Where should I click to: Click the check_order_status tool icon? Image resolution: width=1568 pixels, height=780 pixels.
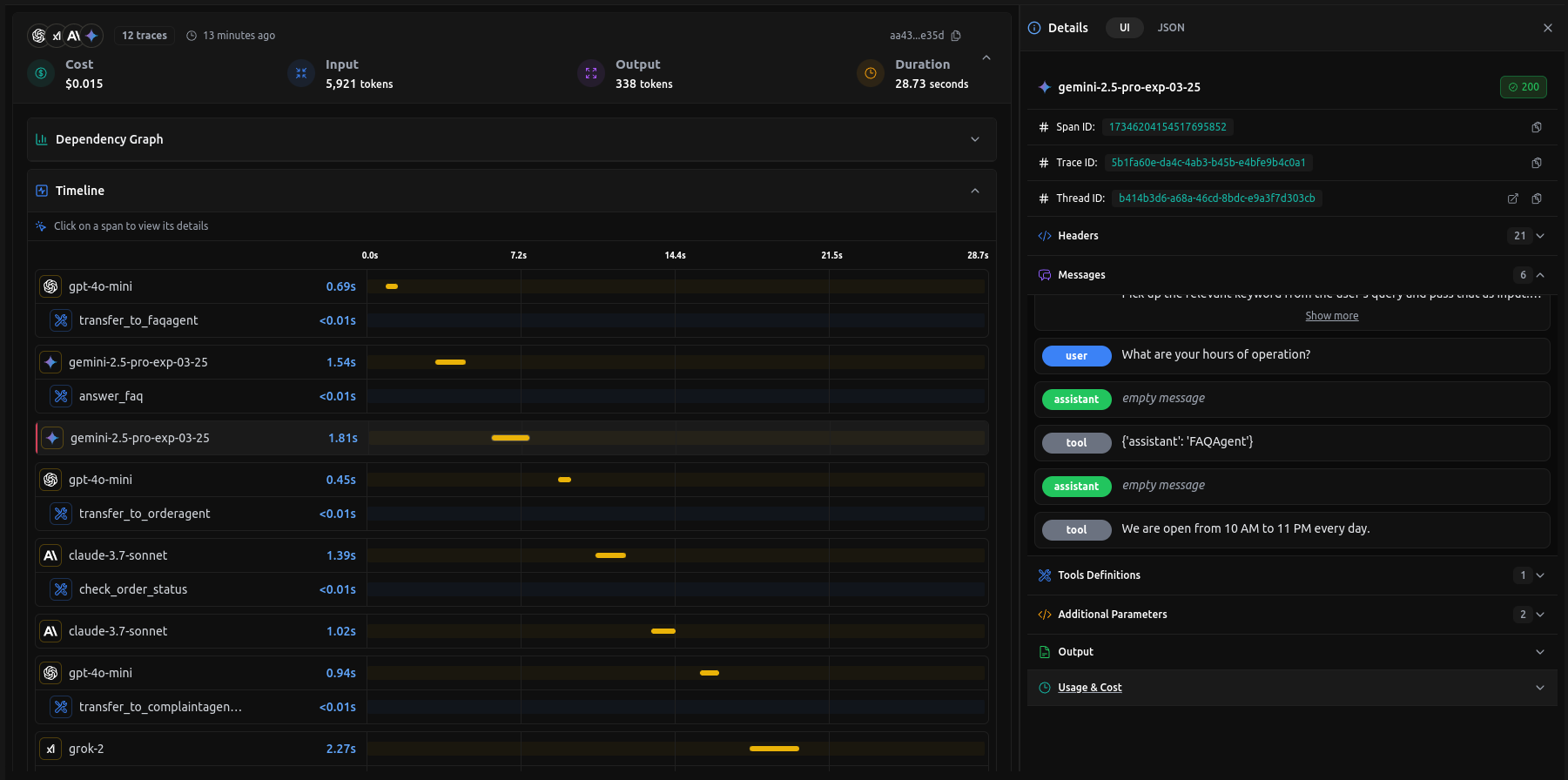click(x=61, y=589)
